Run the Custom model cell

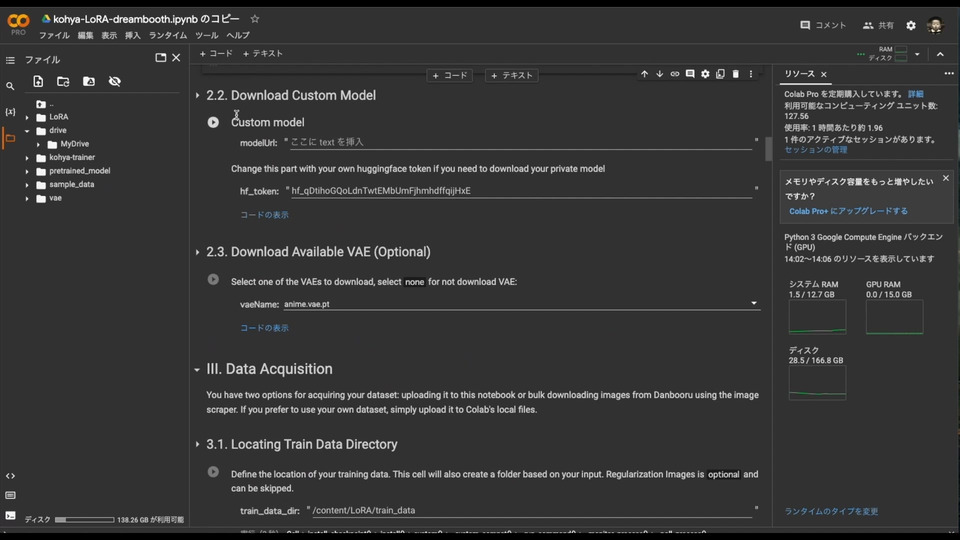[x=213, y=122]
